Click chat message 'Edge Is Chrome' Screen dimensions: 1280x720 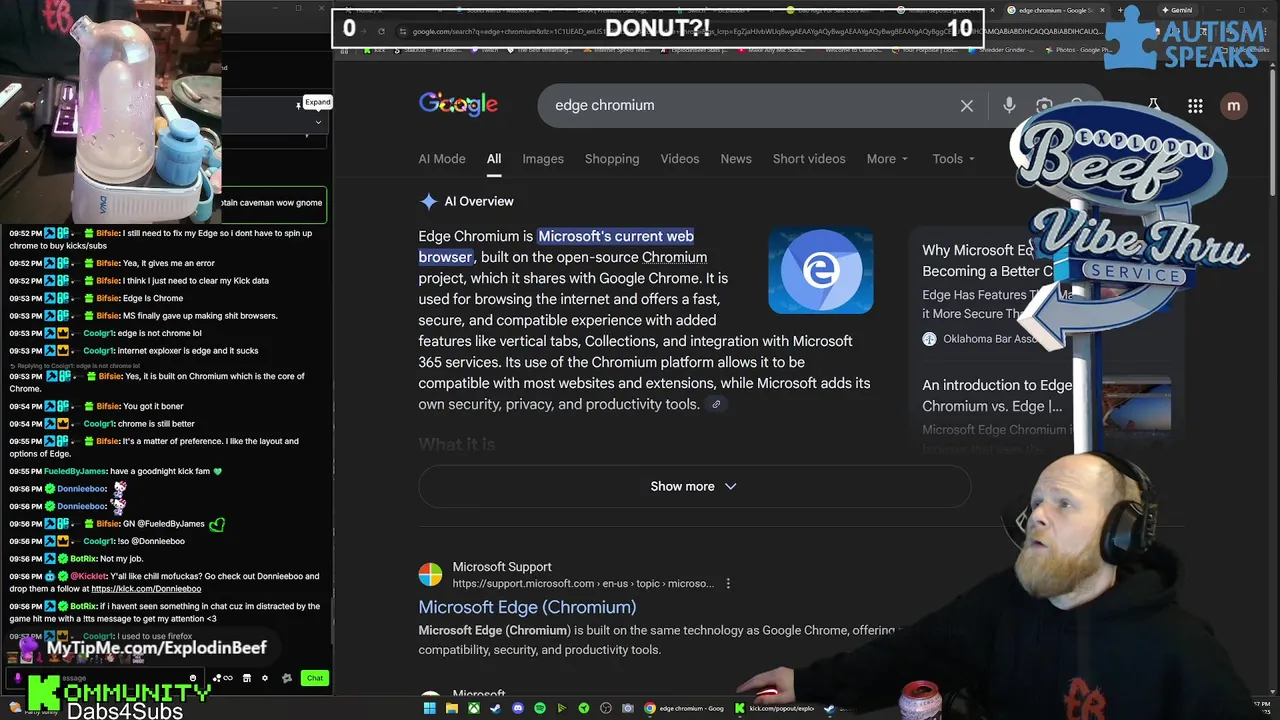153,298
